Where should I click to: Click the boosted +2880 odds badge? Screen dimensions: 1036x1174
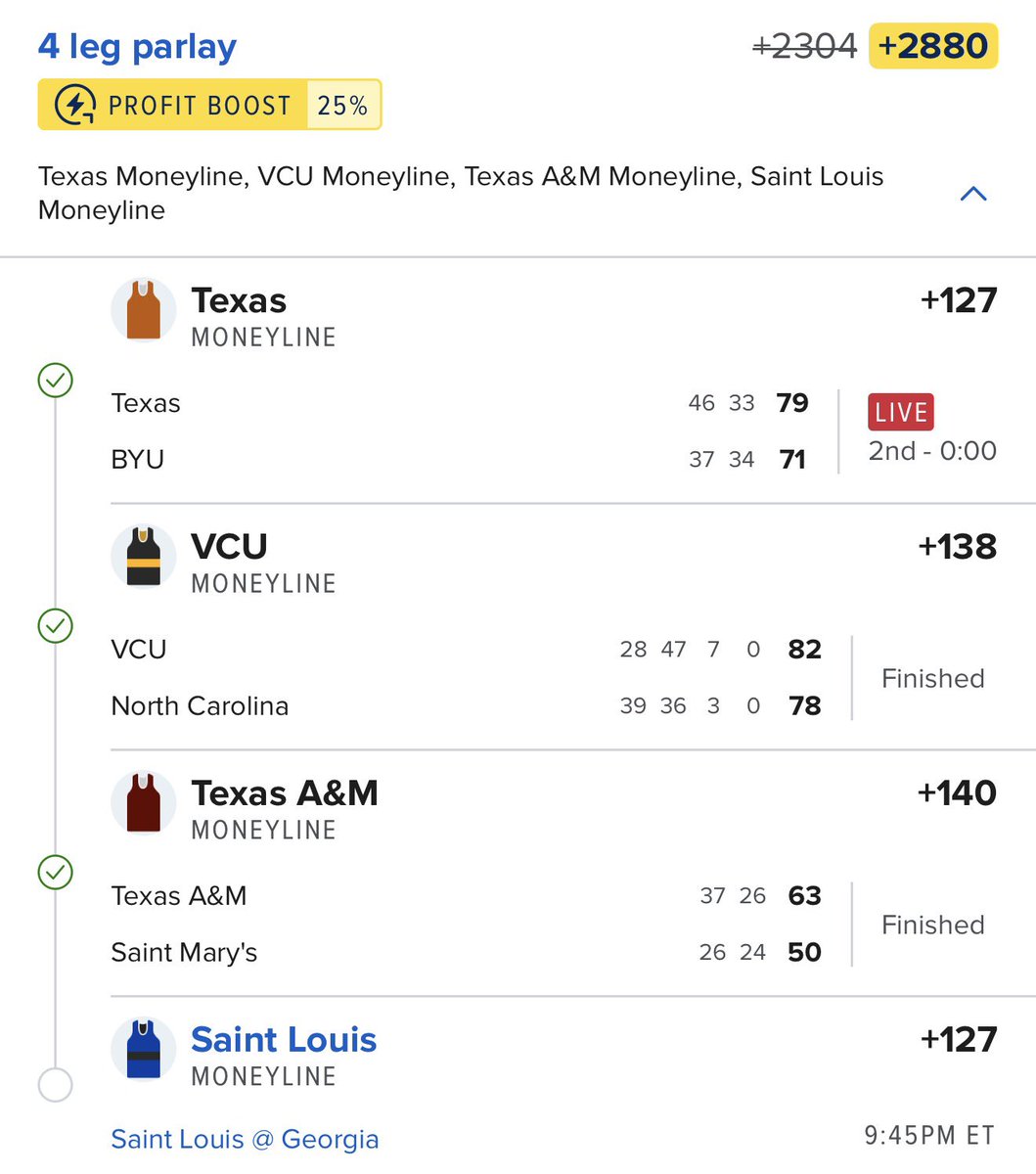pos(933,46)
